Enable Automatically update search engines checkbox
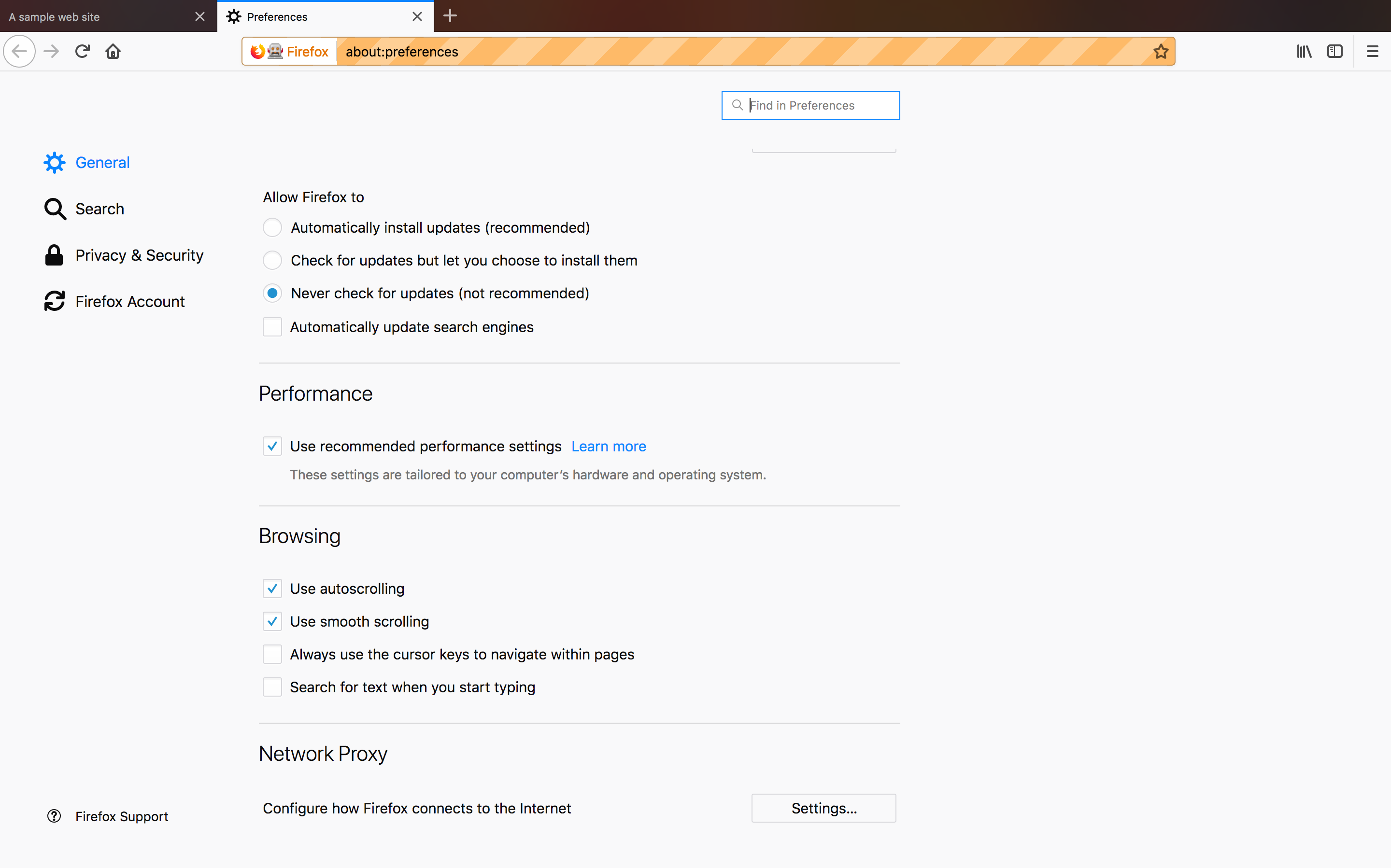 click(x=272, y=327)
